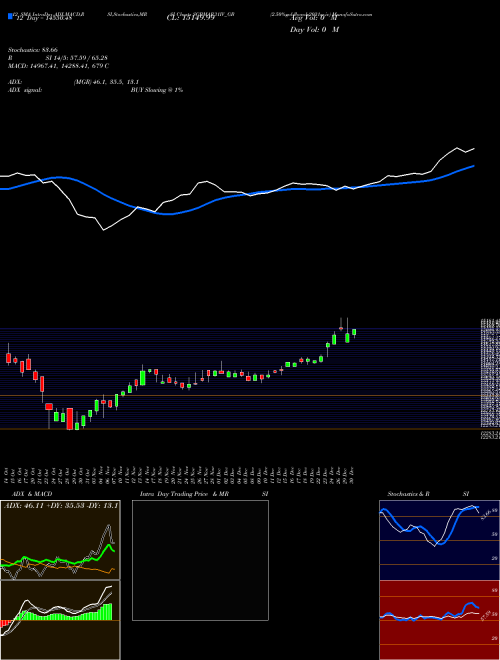The height and width of the screenshot is (660, 500).
Task: Click the blue 12 Day SMA legend square
Action: [10, 17]
